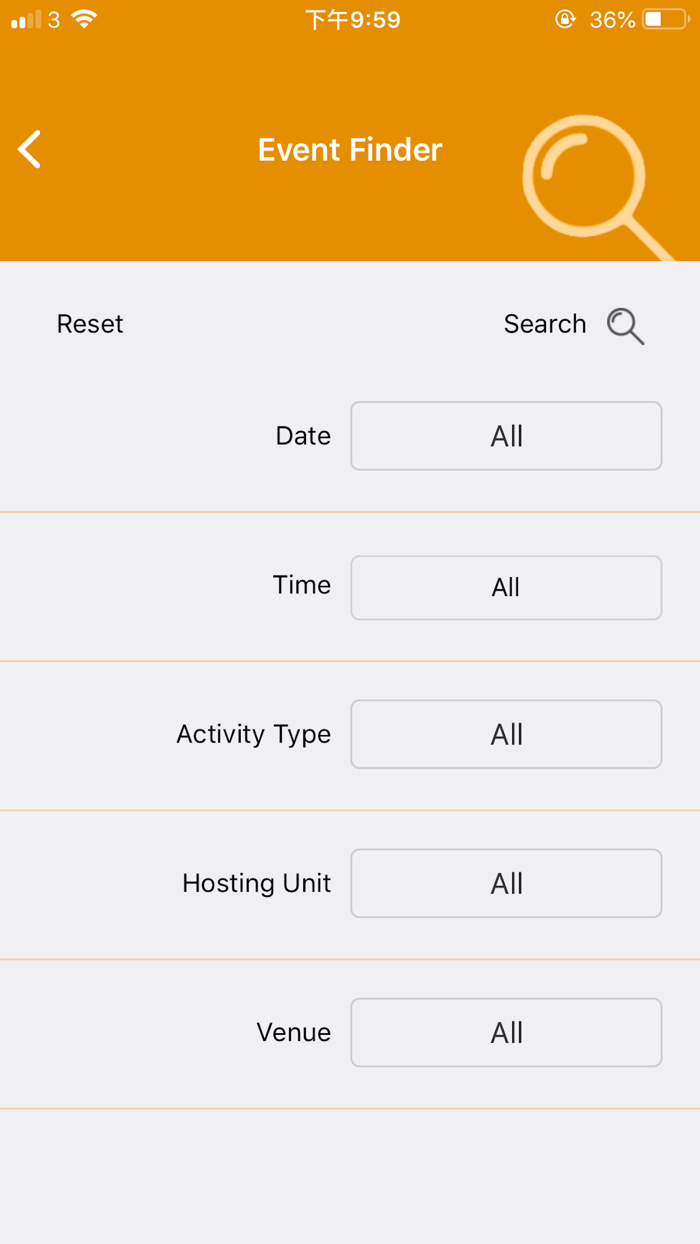Tap the large magnifying glass header graphic

click(x=590, y=180)
